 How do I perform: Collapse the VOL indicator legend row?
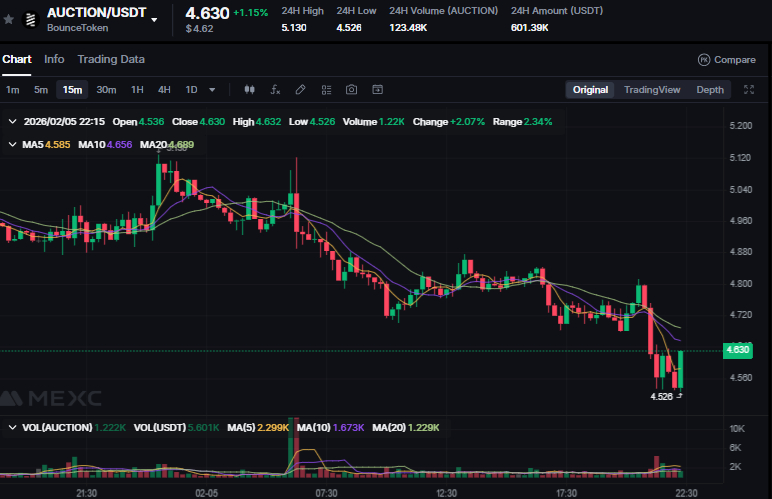[12, 428]
